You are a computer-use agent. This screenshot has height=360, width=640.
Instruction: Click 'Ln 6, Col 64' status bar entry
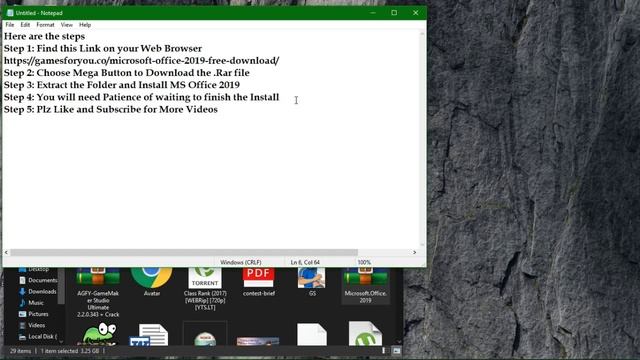[x=305, y=262]
